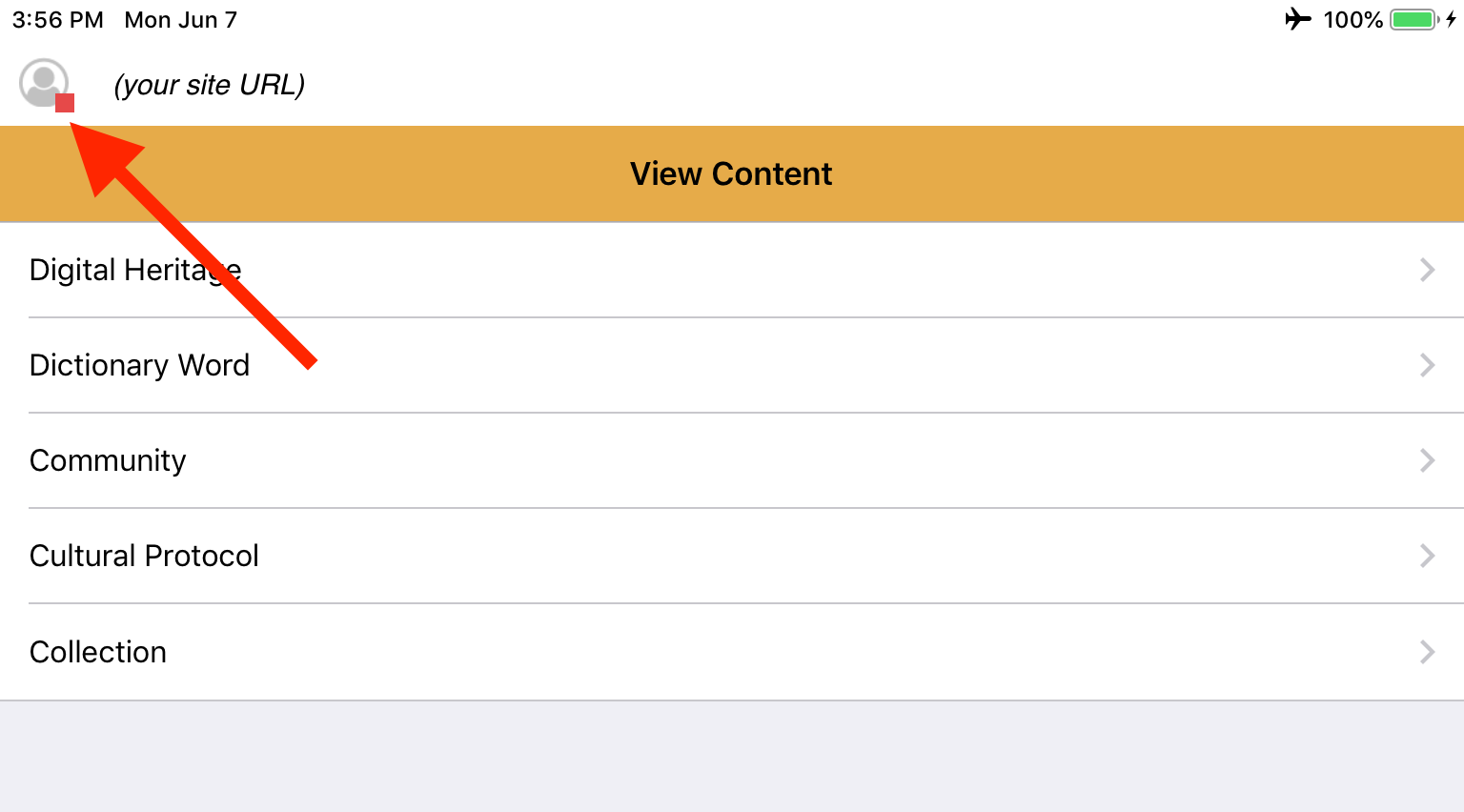This screenshot has width=1464, height=812.
Task: Click the battery icon in the status bar
Action: click(1414, 20)
